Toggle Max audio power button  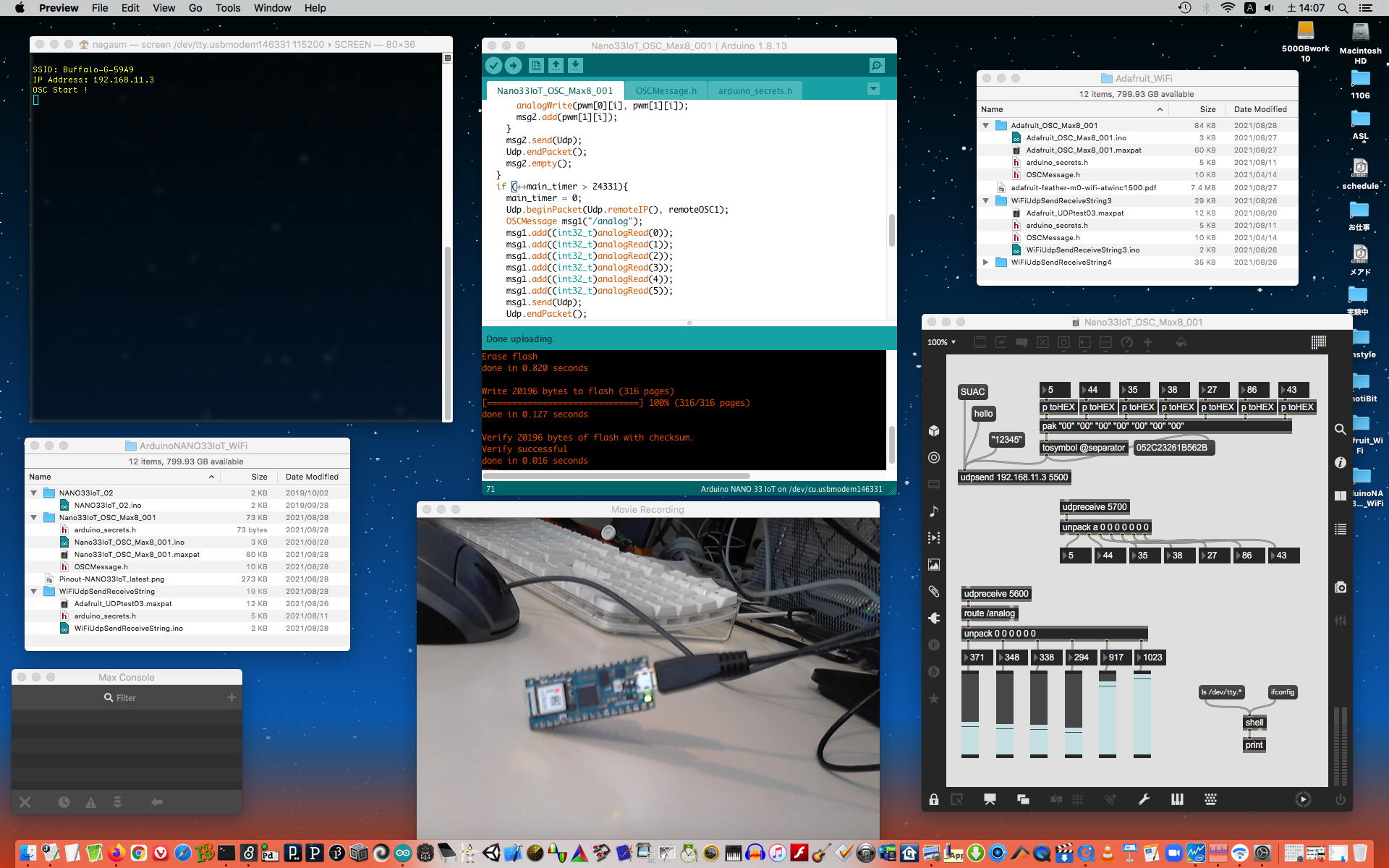pos(1340,799)
